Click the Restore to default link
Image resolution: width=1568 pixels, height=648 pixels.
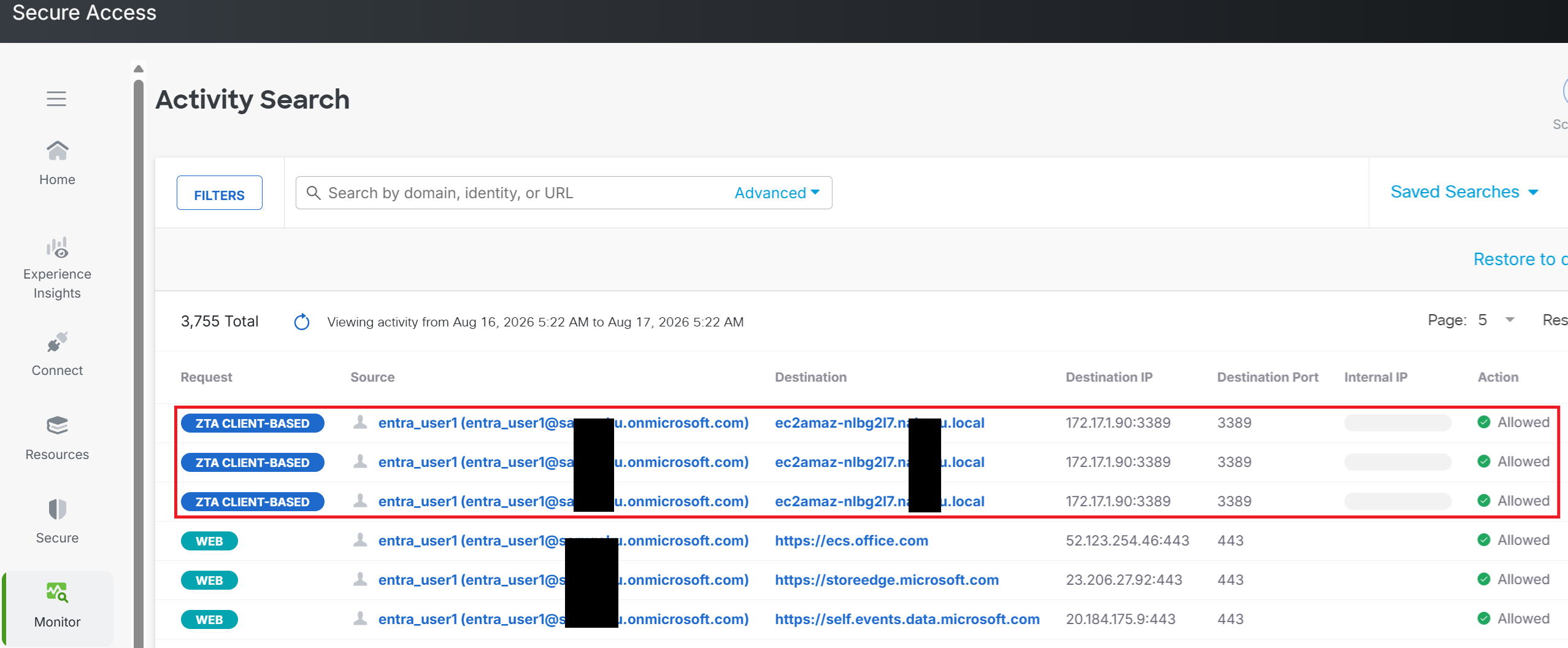click(1520, 260)
